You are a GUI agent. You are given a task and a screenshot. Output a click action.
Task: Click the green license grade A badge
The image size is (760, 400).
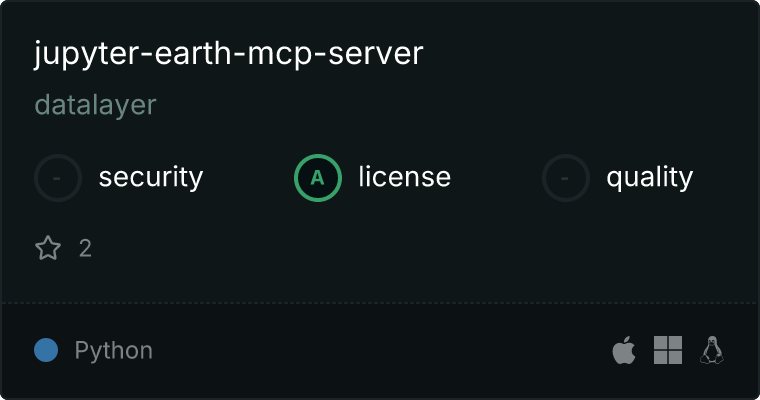click(318, 178)
